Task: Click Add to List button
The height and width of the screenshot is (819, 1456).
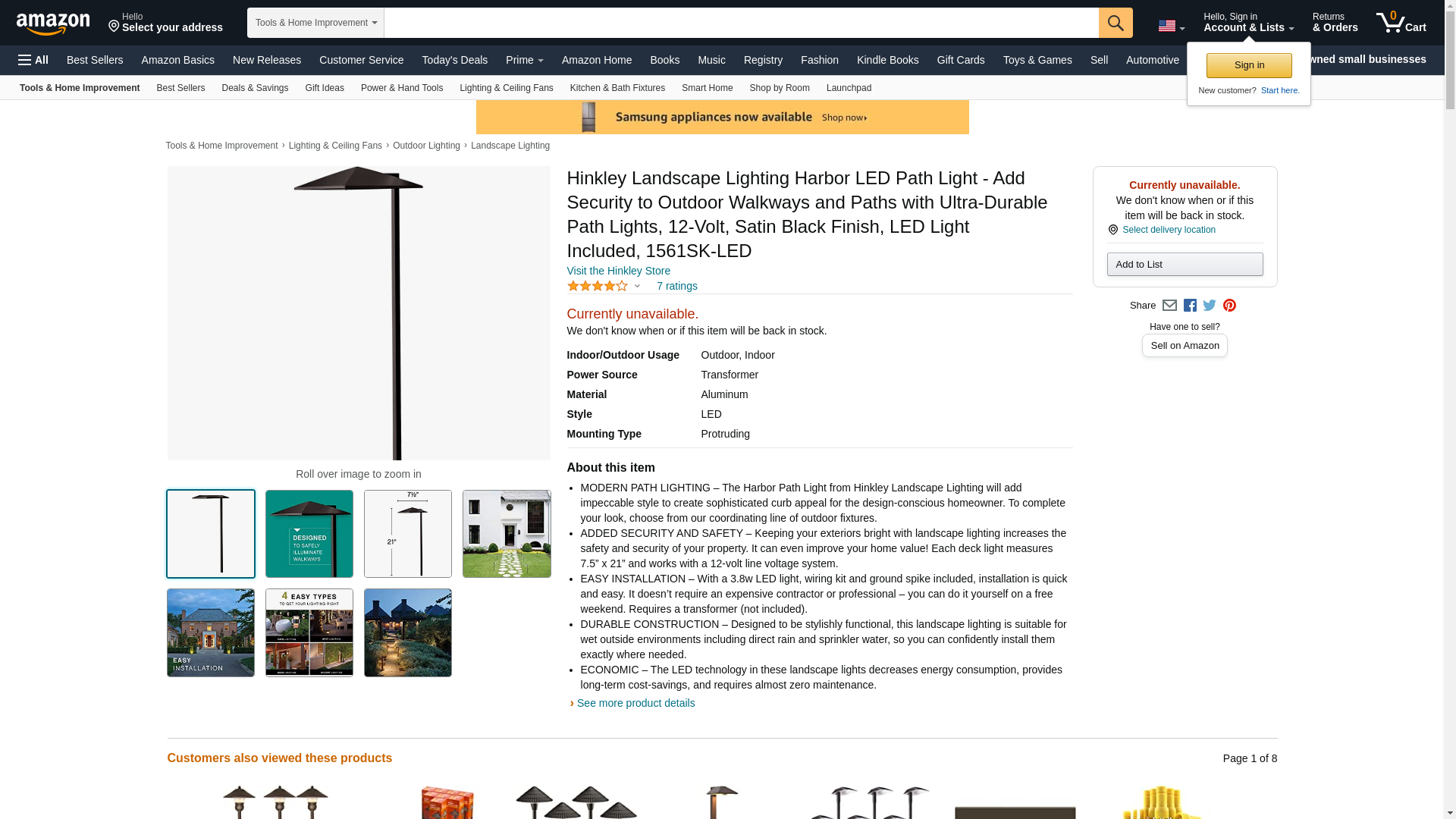Action: pyautogui.click(x=1185, y=264)
